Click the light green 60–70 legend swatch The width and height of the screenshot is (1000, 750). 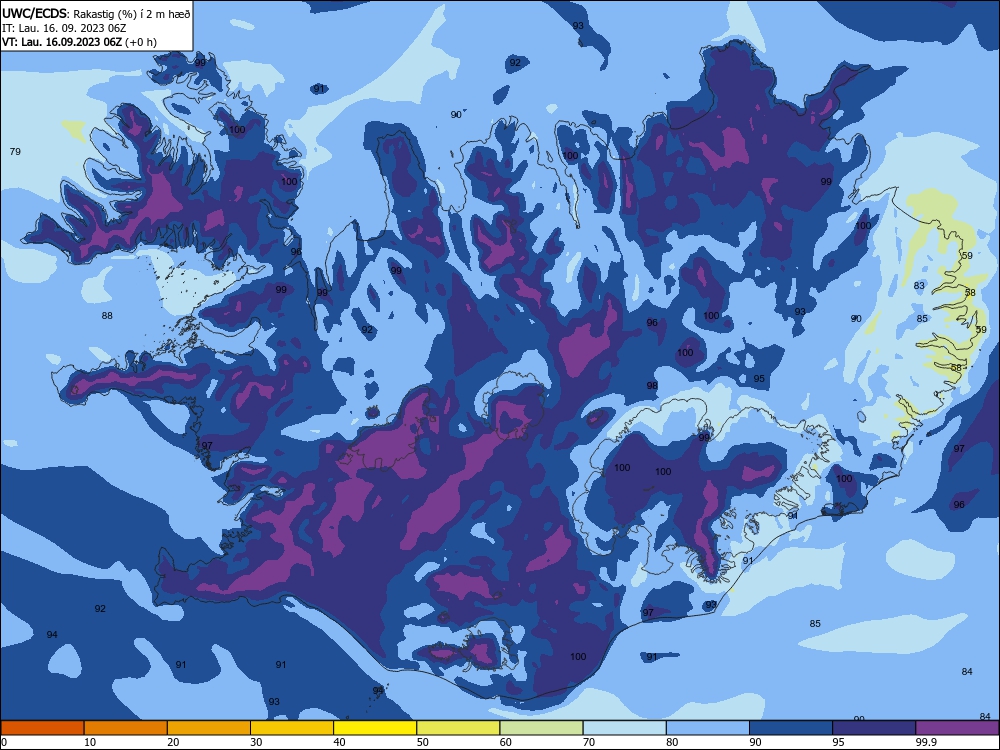(x=541, y=728)
